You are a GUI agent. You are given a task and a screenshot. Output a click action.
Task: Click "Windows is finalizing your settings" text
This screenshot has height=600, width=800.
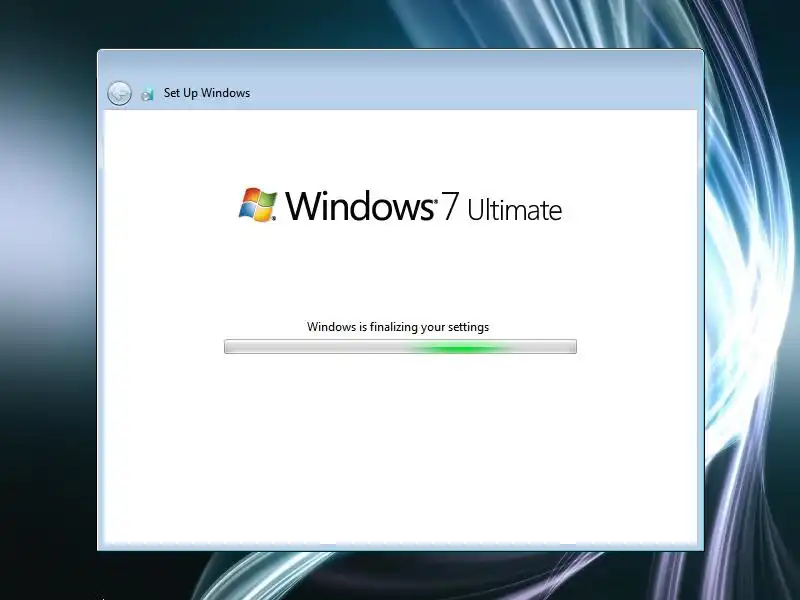pyautogui.click(x=398, y=327)
